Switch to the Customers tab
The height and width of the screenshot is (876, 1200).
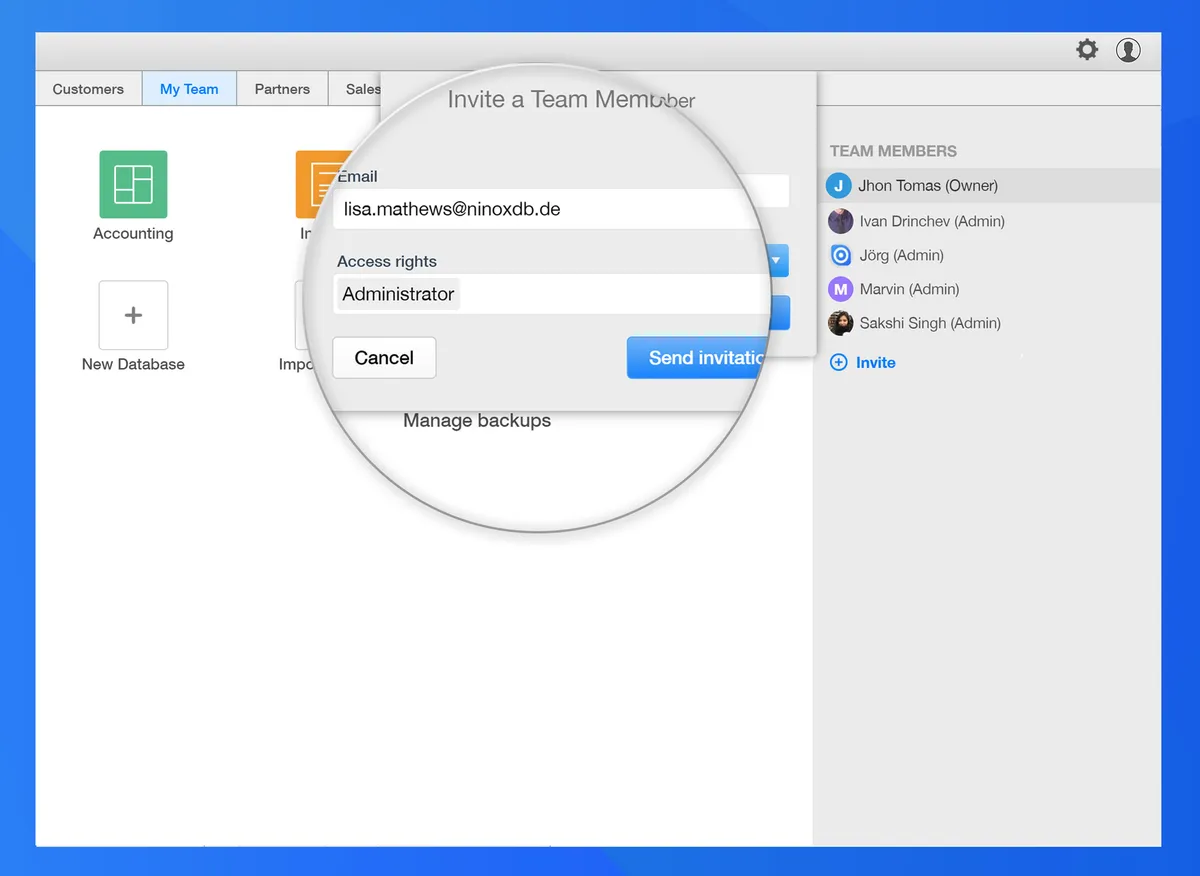[88, 89]
